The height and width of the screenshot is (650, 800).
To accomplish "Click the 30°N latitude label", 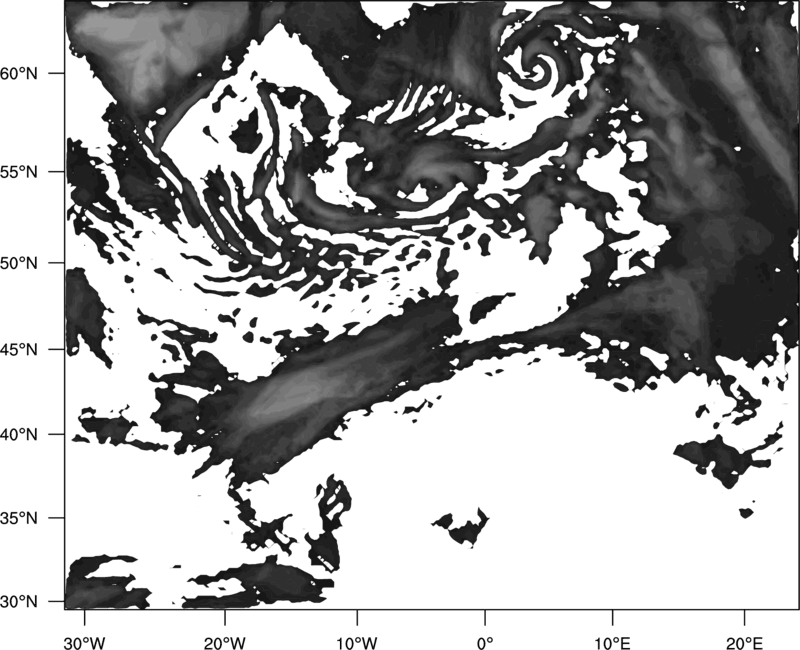I will click(x=19, y=602).
